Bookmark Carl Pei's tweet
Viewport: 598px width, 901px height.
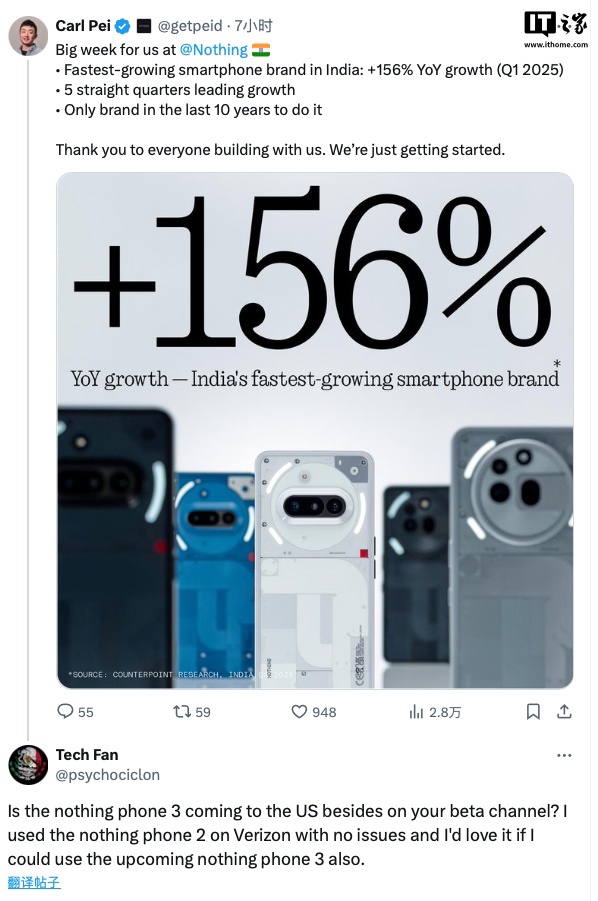click(x=533, y=712)
